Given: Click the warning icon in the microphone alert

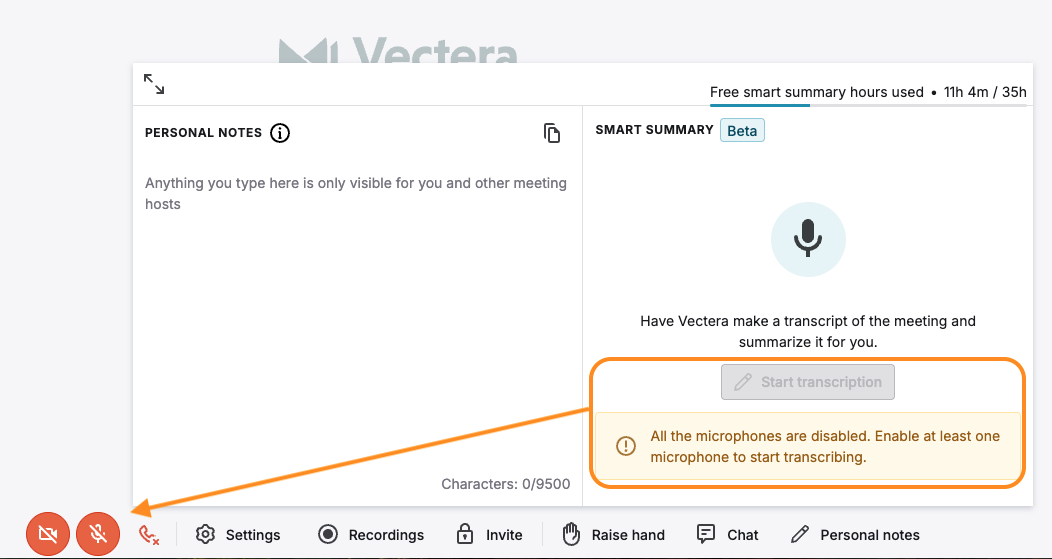Looking at the screenshot, I should coord(626,446).
